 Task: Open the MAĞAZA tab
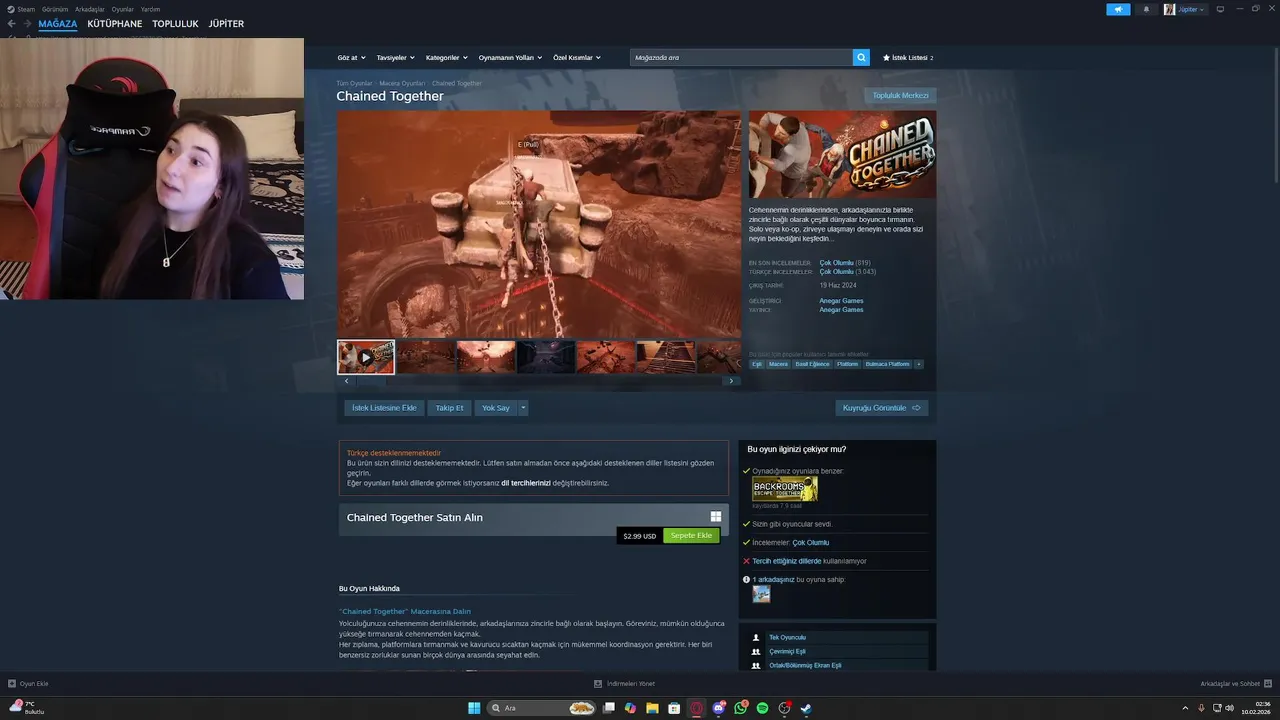tap(58, 23)
